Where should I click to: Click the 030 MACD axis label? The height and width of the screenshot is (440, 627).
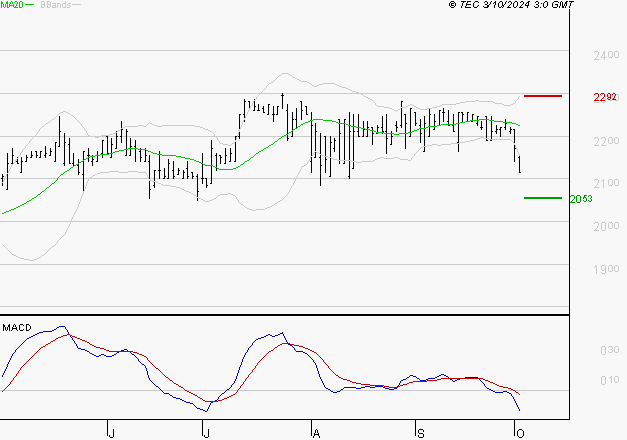click(x=609, y=350)
